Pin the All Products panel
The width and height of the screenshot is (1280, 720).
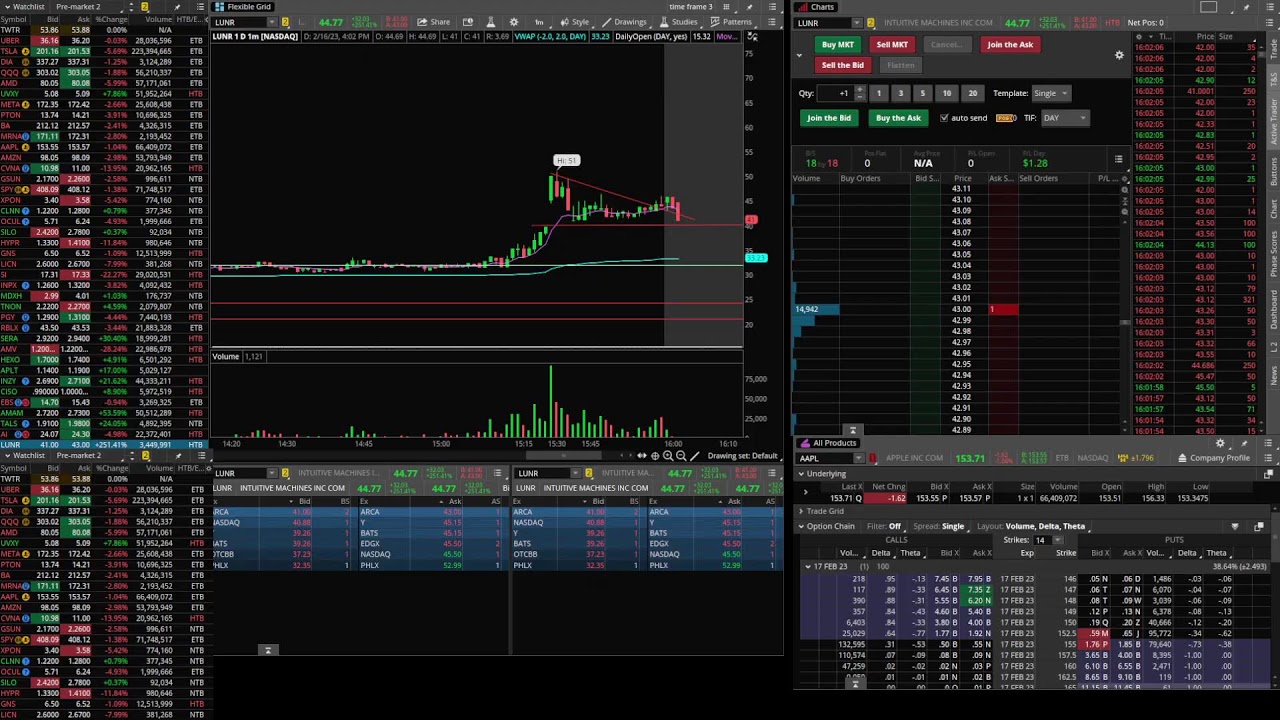pos(1244,443)
